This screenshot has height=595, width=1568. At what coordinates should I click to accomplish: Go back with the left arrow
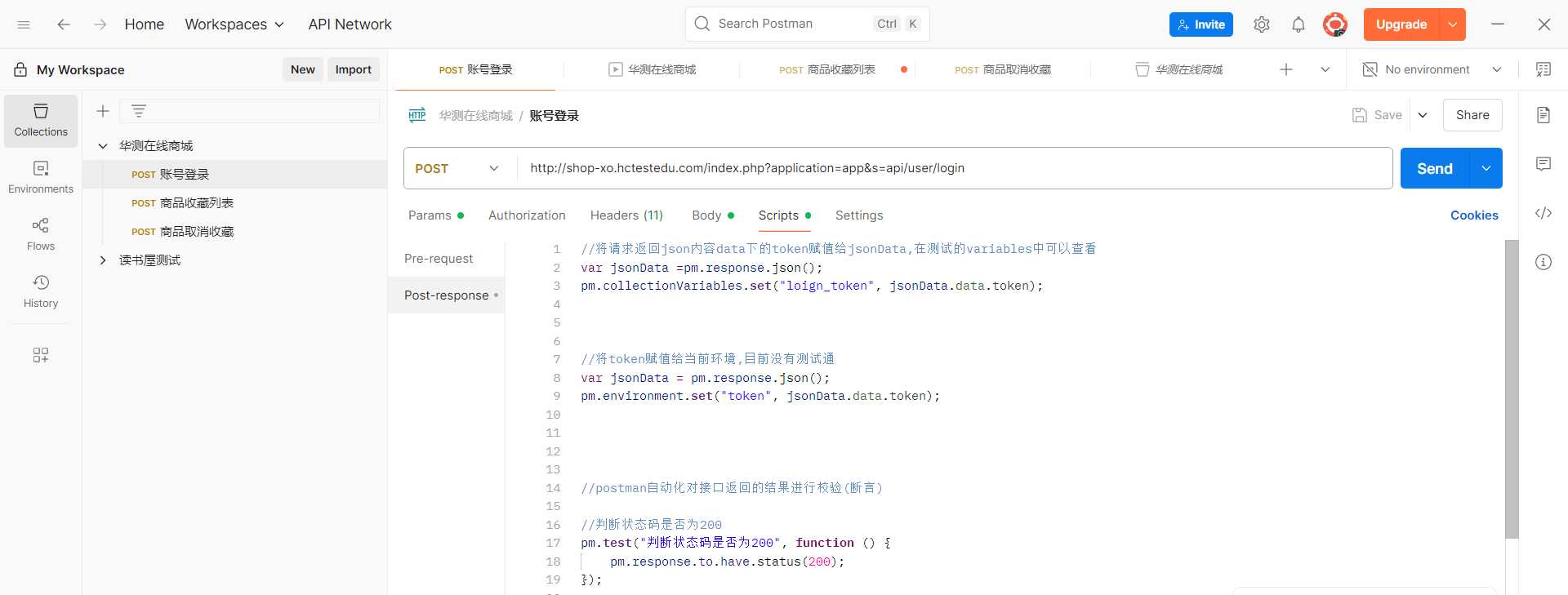[x=64, y=24]
